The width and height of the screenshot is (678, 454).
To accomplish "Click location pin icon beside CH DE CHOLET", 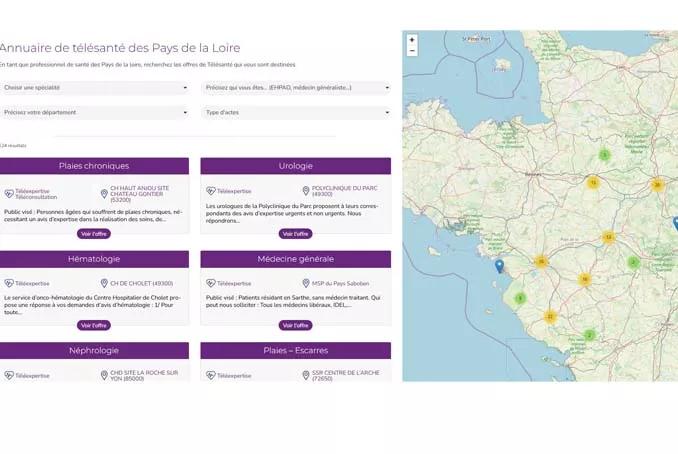I will tap(103, 283).
